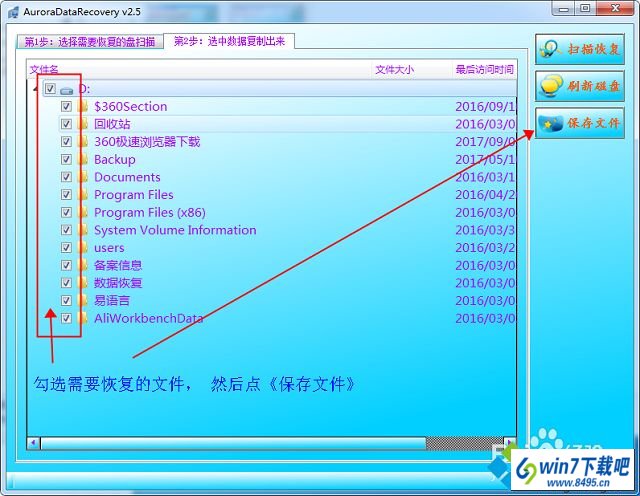
Task: Switch to 第1步 选择需要恢复的盘扫描 tab
Action: 90,42
